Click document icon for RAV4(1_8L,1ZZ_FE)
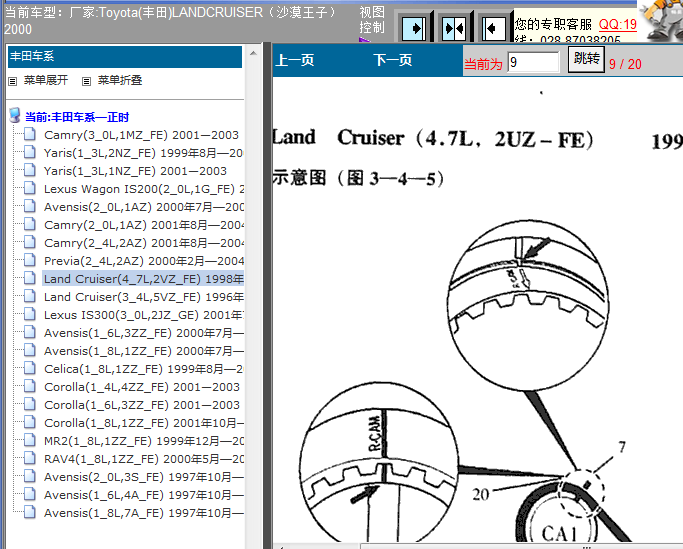The width and height of the screenshot is (683, 549). (x=30, y=458)
